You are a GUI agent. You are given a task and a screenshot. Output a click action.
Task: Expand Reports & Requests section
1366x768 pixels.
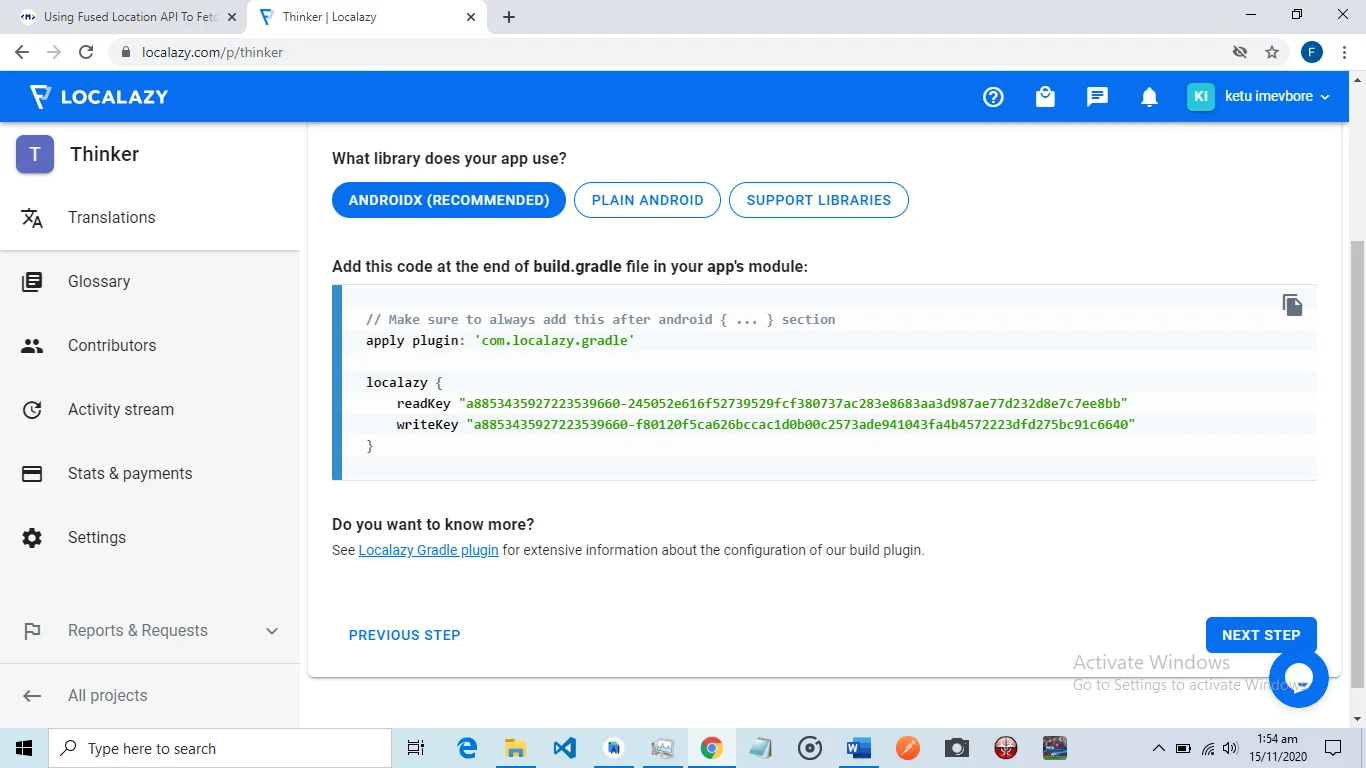(x=150, y=631)
